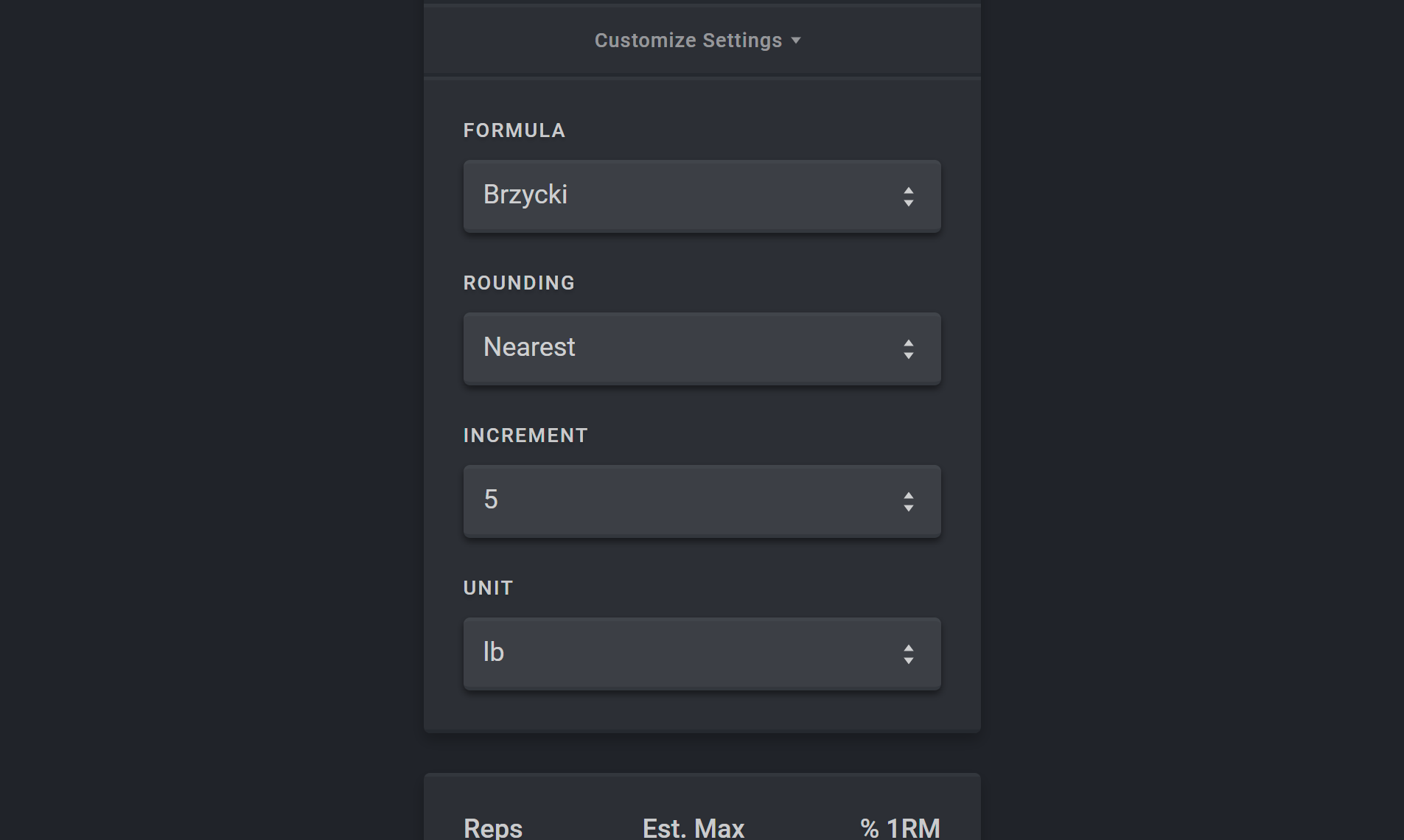This screenshot has height=840, width=1404.
Task: Click the ROUNDING field label
Action: click(519, 283)
